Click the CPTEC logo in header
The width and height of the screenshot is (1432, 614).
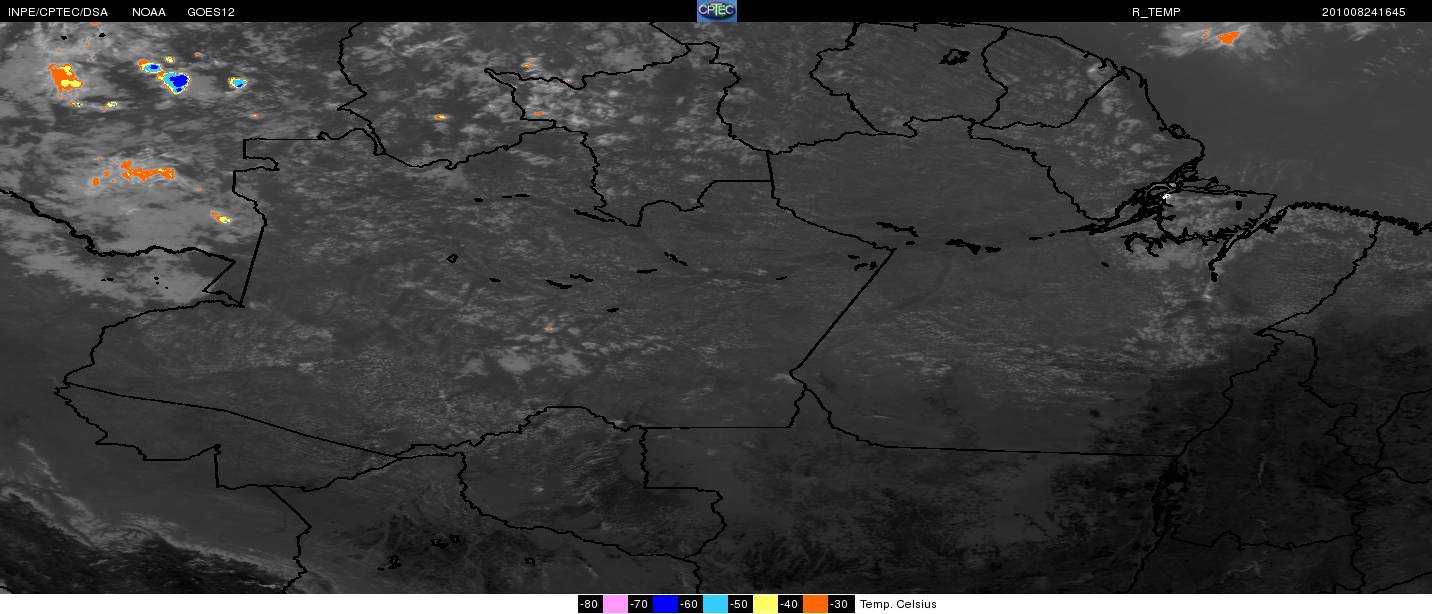click(716, 11)
